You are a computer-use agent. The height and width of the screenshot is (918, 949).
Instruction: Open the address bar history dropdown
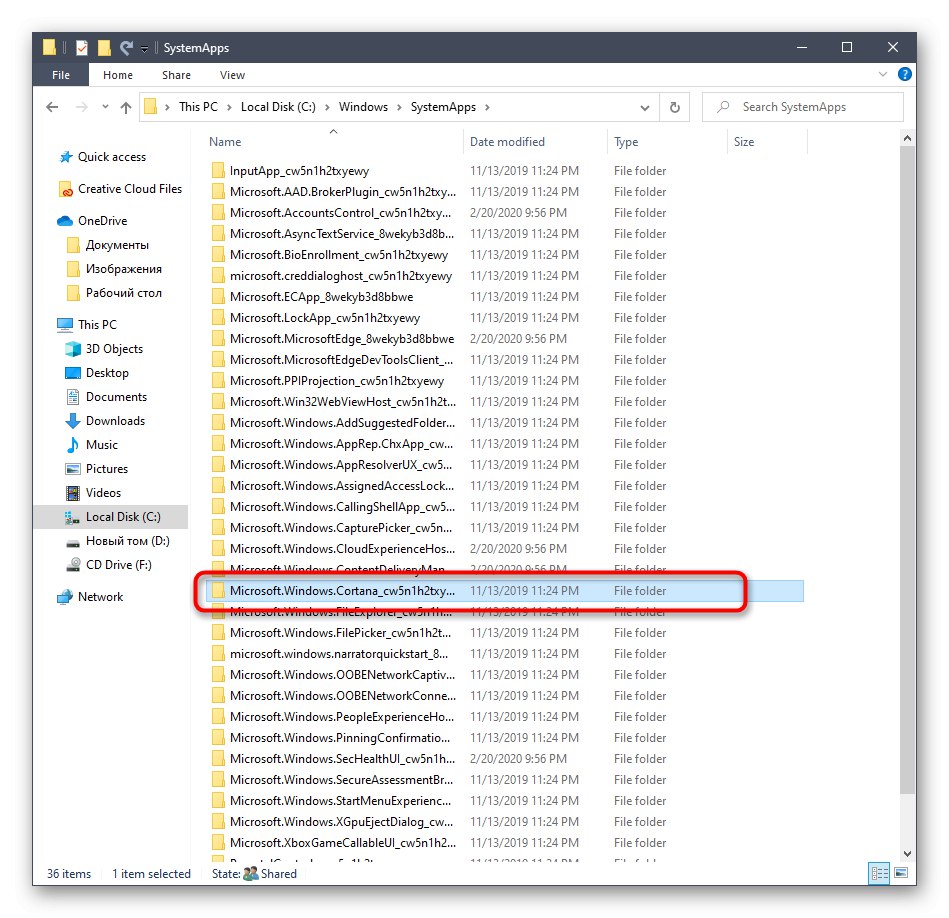[x=645, y=108]
